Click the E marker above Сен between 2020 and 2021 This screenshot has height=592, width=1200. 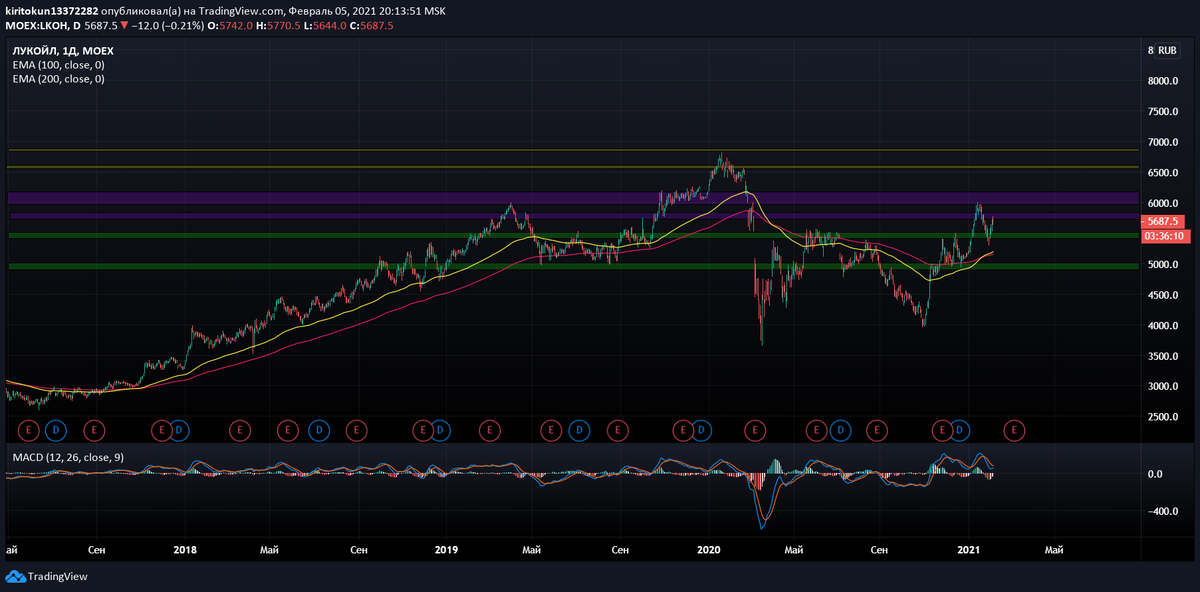(x=877, y=429)
